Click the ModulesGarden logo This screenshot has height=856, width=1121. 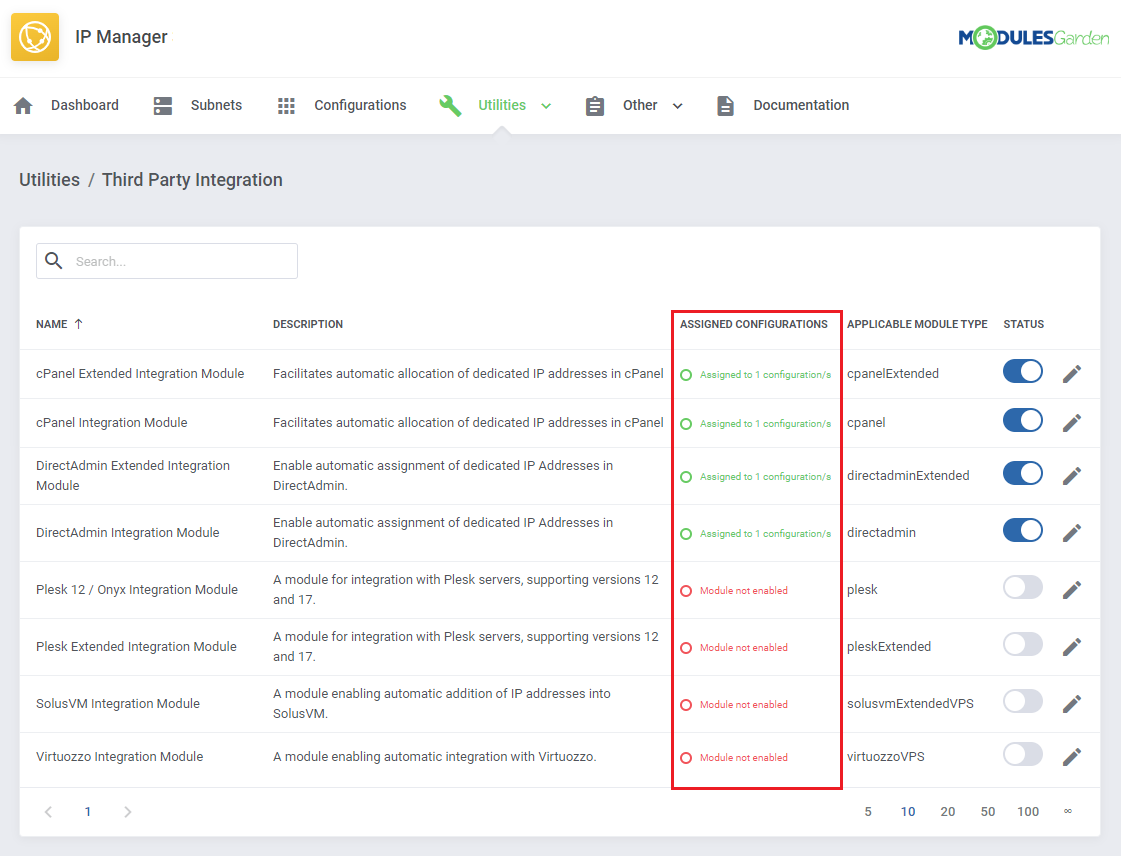1033,37
